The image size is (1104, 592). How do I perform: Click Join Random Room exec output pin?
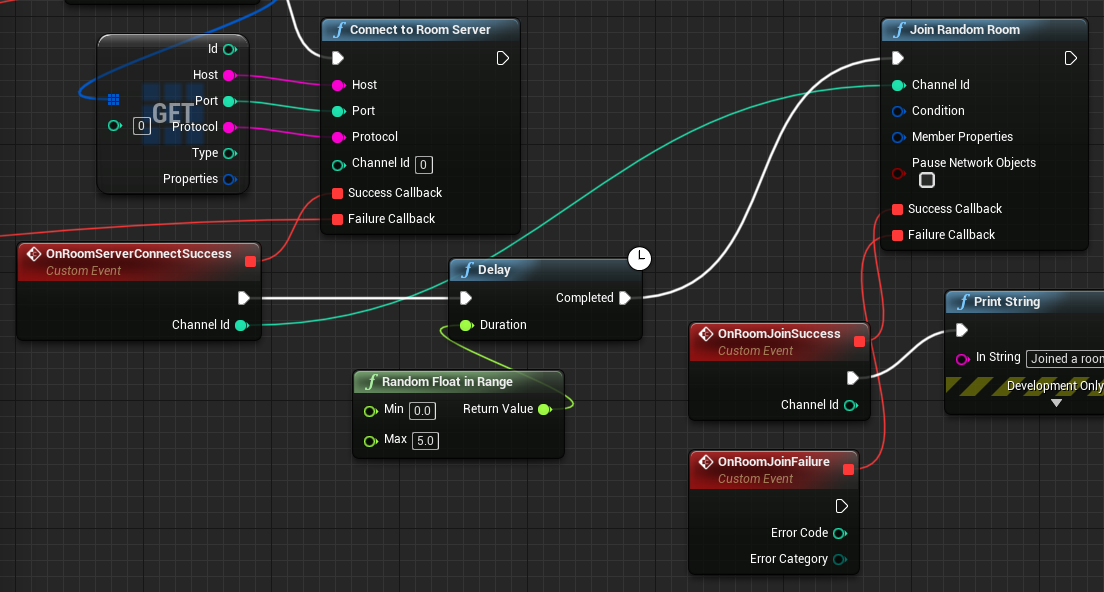coord(1070,58)
